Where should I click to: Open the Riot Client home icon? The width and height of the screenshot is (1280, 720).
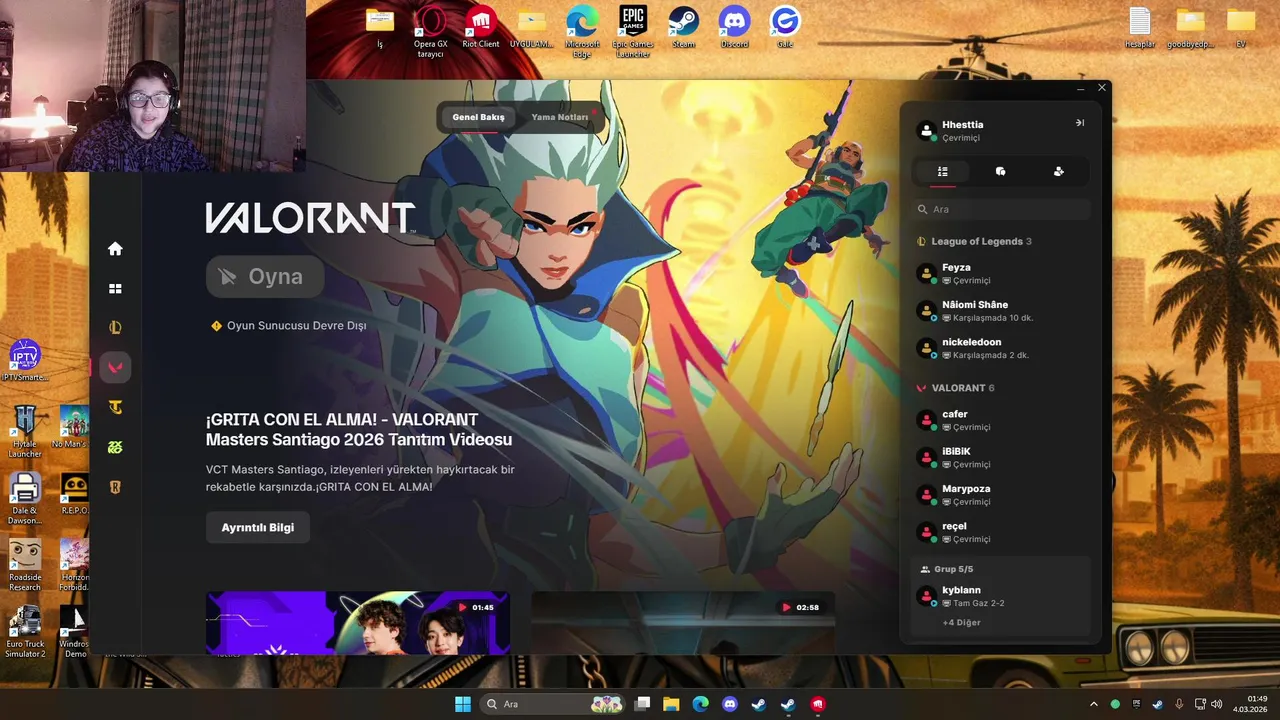click(x=115, y=249)
